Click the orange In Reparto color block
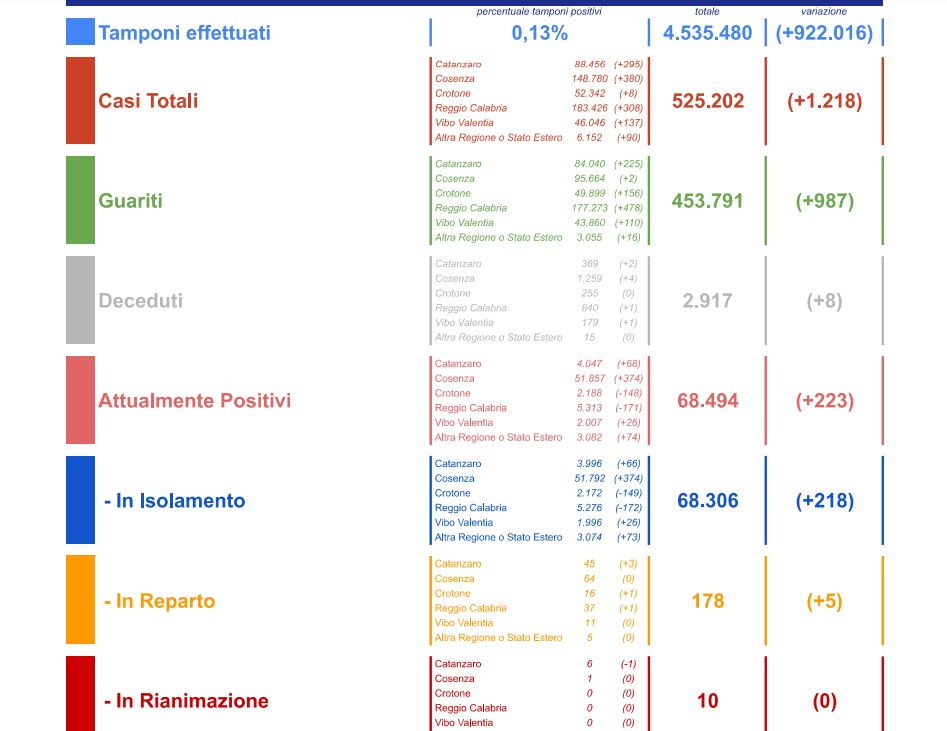 click(x=80, y=600)
